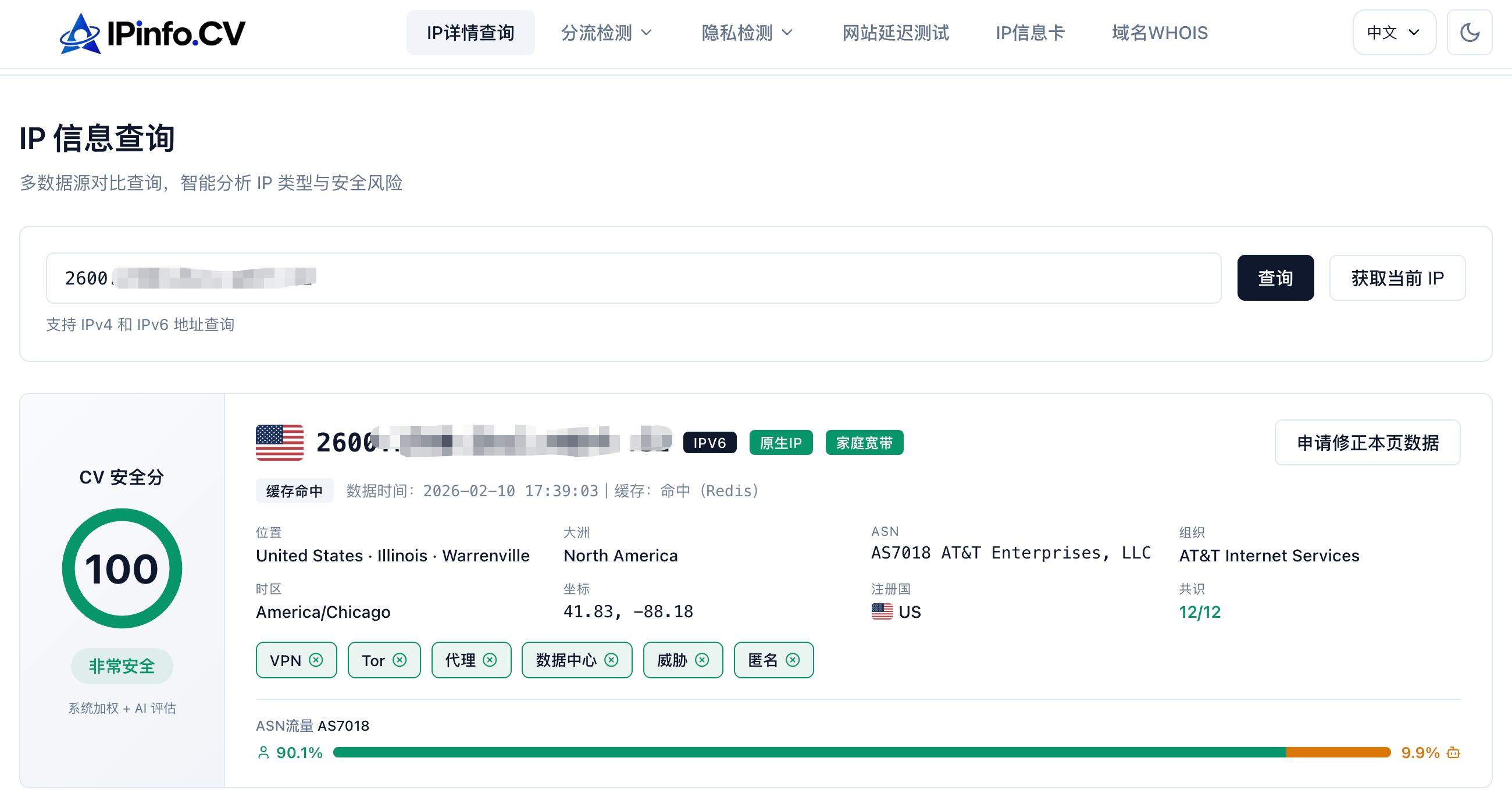
Task: Click the 查询 search button
Action: (1275, 277)
